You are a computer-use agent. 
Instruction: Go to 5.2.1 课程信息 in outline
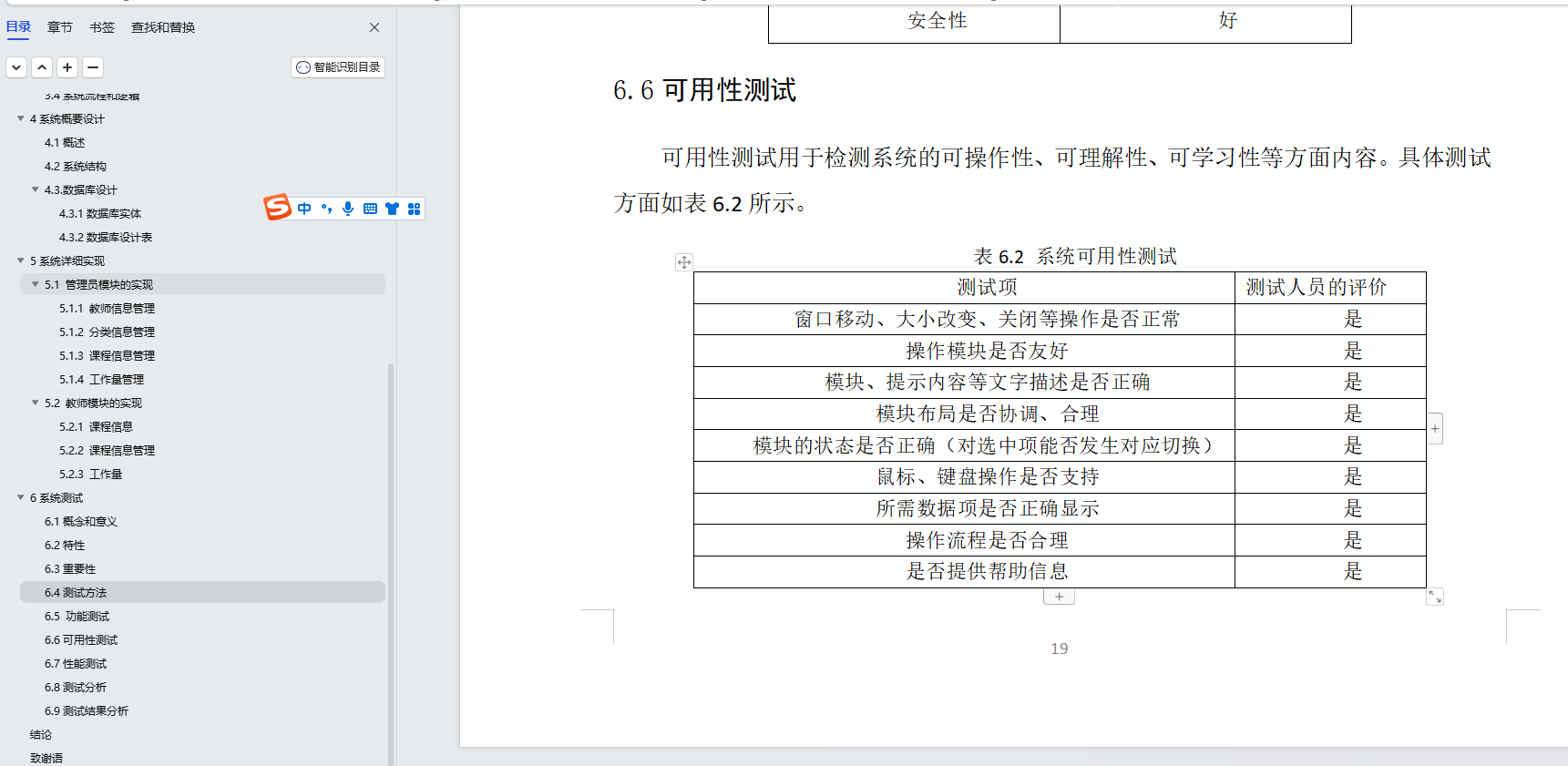point(97,427)
